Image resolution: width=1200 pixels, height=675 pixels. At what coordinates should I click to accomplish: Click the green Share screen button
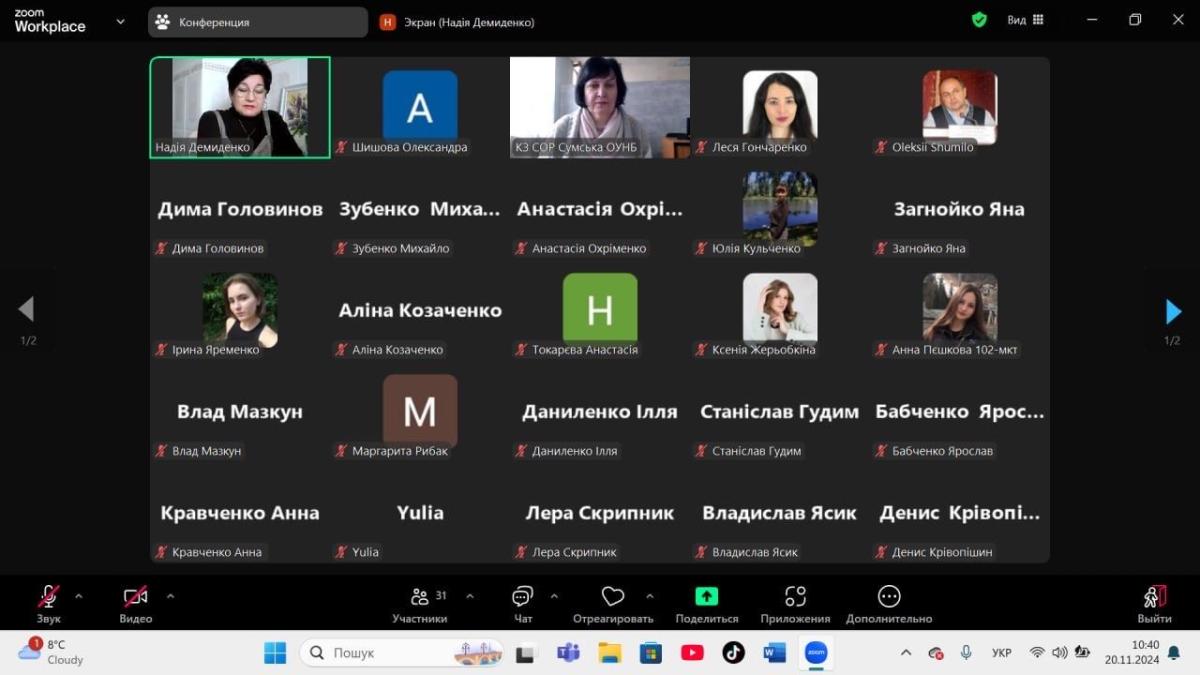pos(706,597)
